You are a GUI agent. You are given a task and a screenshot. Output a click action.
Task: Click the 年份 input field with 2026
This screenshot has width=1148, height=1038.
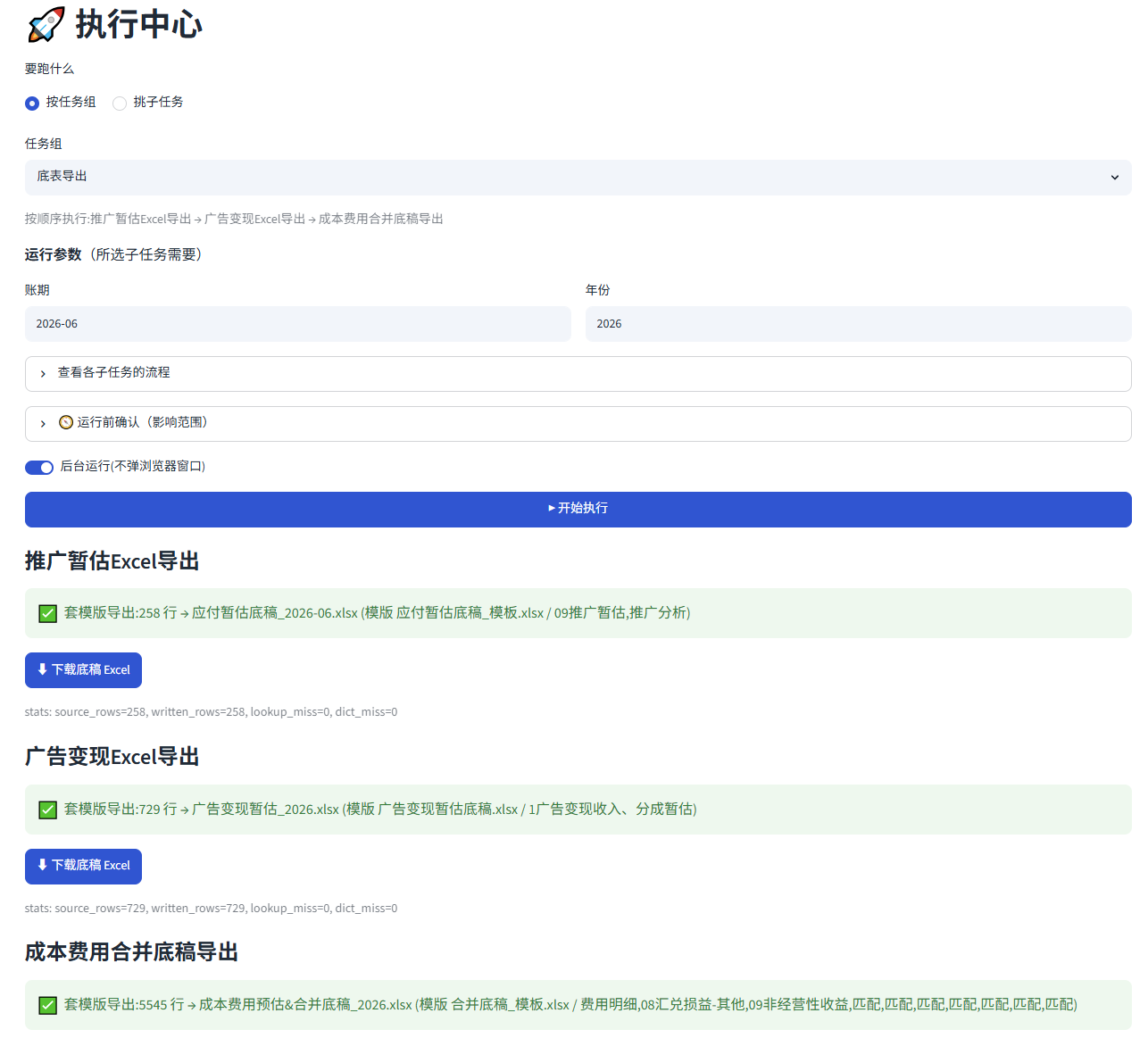[859, 324]
